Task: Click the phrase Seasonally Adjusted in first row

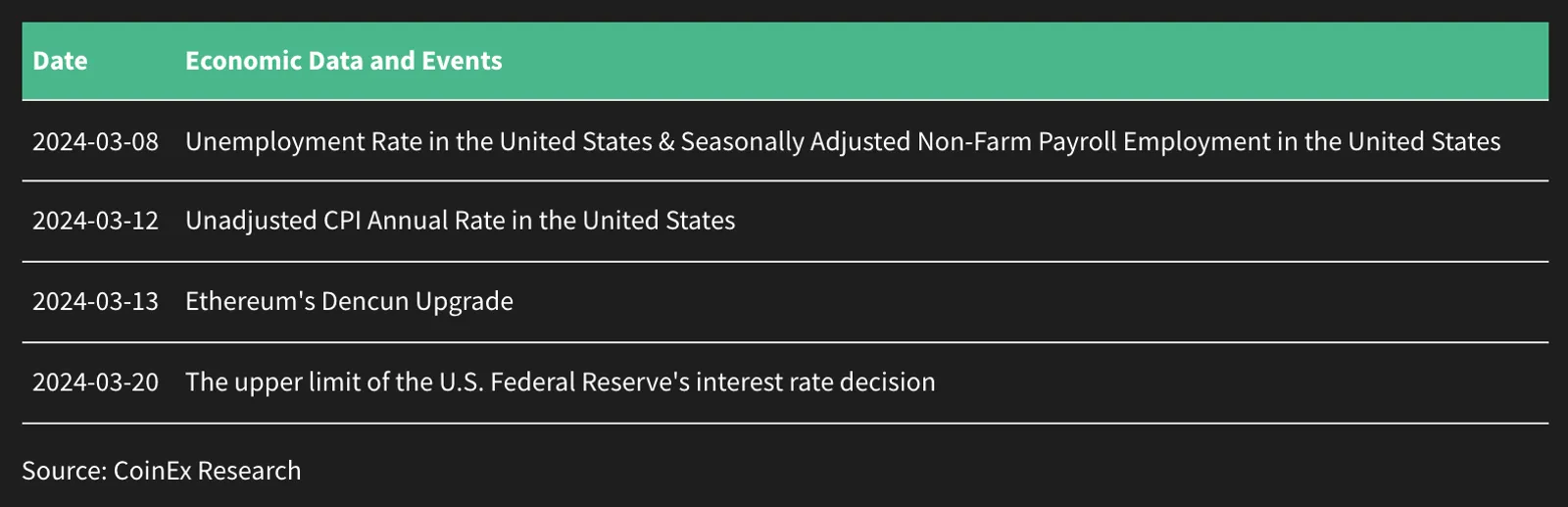Action: pos(796,142)
